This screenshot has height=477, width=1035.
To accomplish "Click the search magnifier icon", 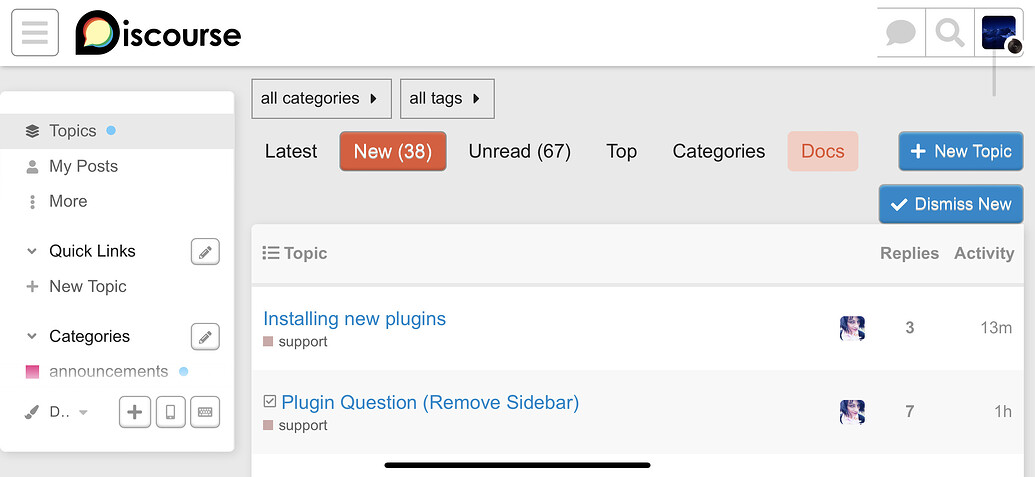I will click(x=949, y=33).
